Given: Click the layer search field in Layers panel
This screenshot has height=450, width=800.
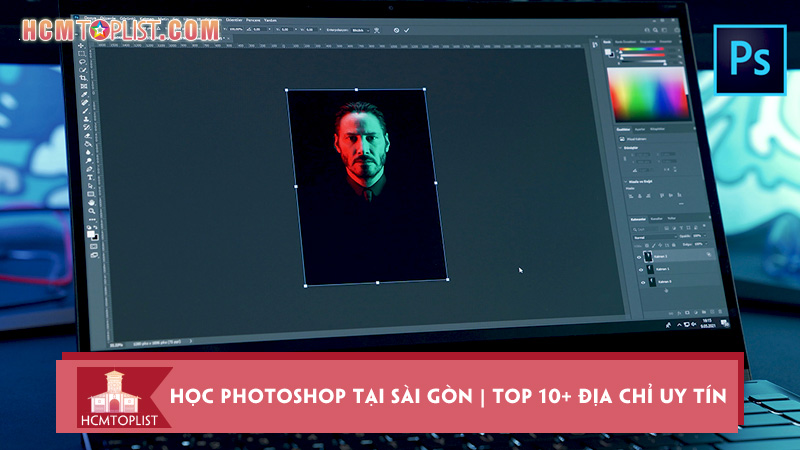Looking at the screenshot, I should pos(645,230).
